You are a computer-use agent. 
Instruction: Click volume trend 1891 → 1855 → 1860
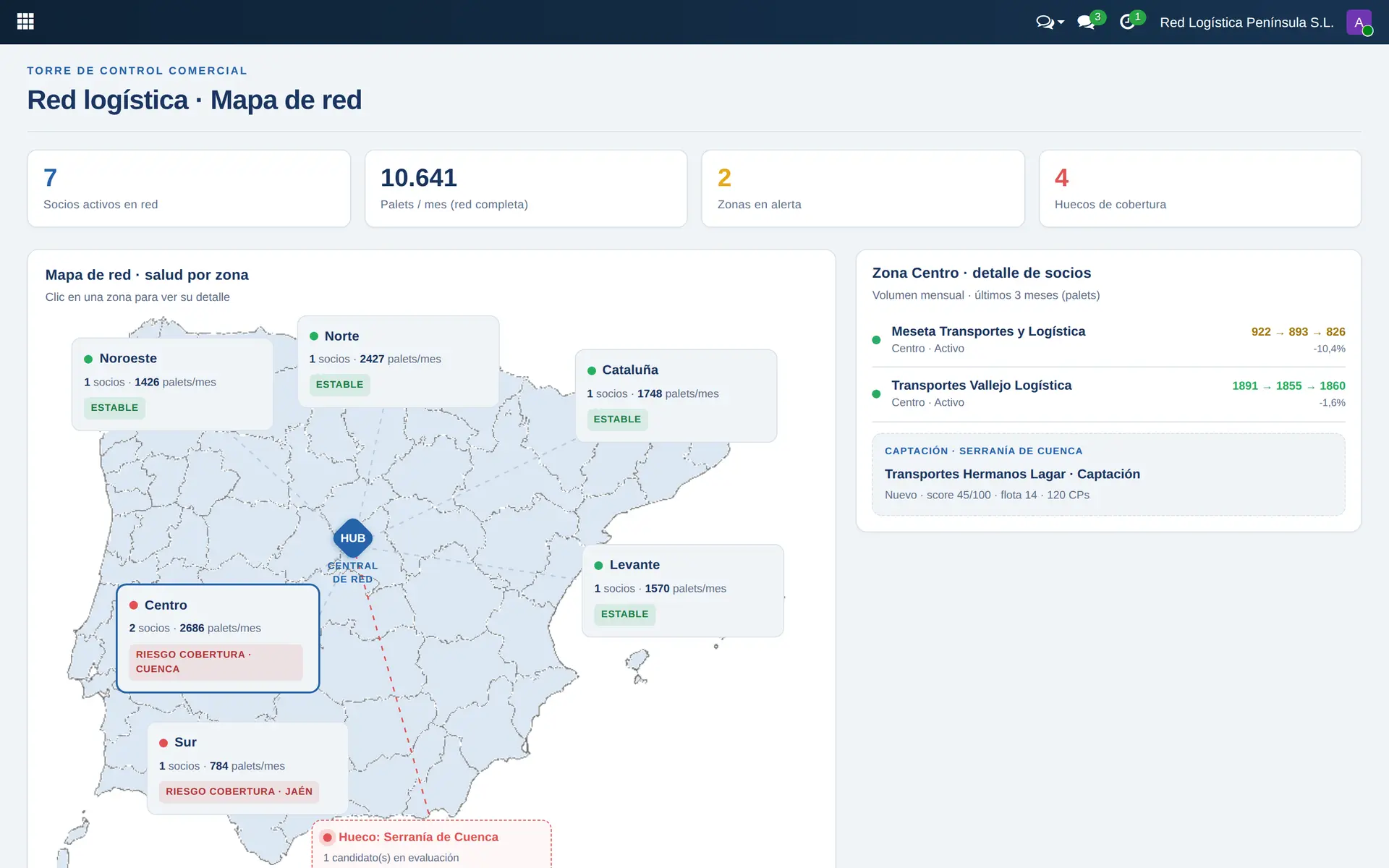1288,386
